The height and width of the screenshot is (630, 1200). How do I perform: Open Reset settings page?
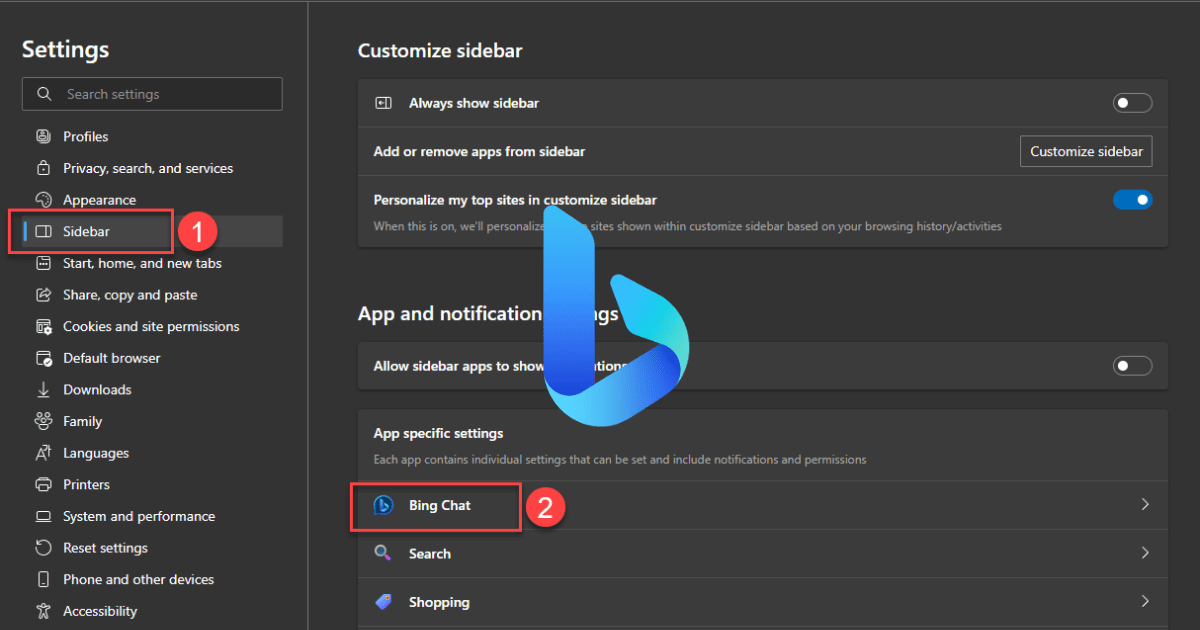tap(105, 548)
